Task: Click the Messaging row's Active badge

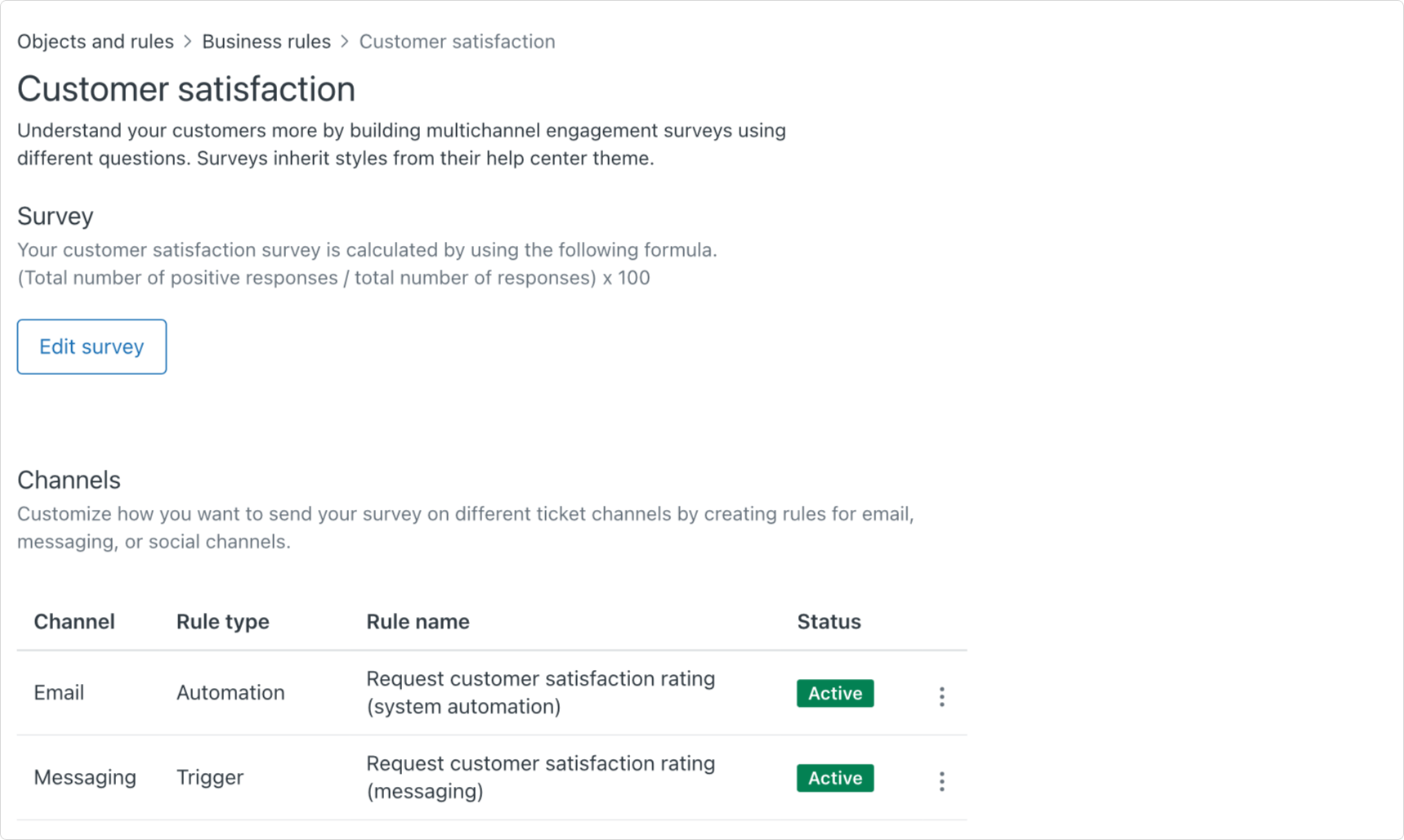Action: pyautogui.click(x=834, y=778)
